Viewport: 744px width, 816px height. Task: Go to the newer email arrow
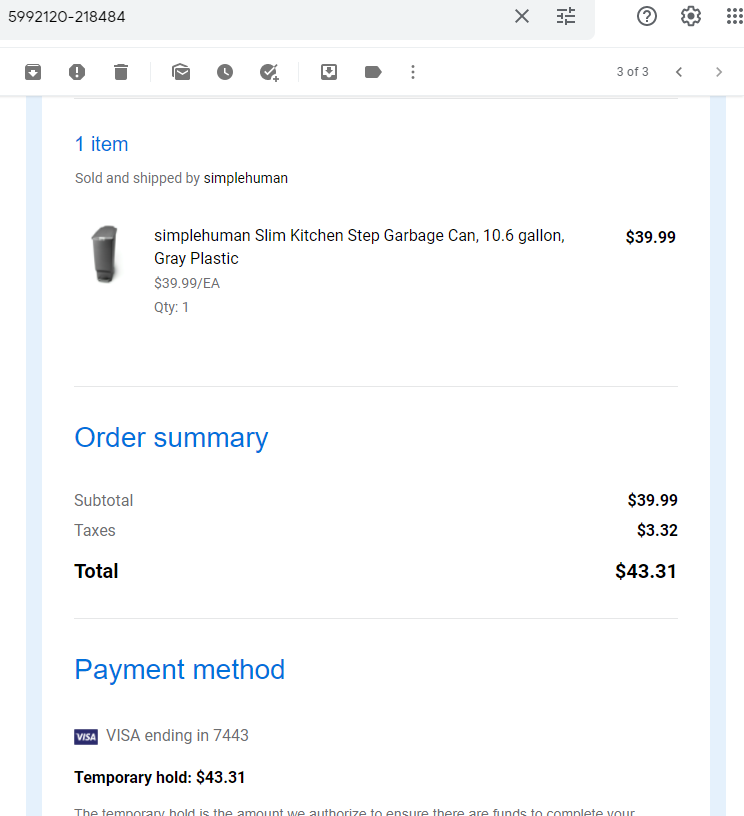[679, 72]
